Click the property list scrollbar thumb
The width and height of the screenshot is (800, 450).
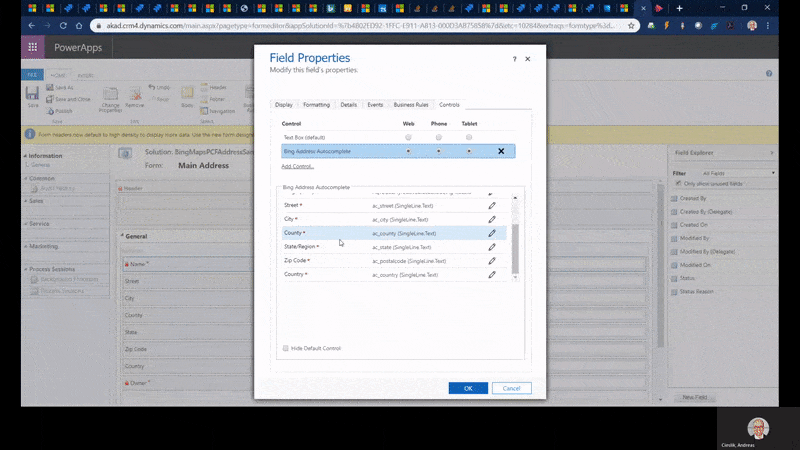(515, 248)
